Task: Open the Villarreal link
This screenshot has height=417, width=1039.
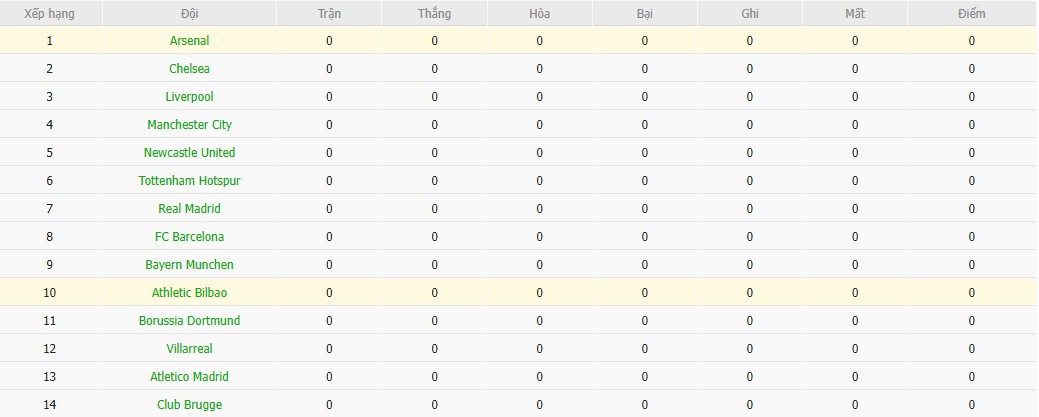Action: (189, 349)
